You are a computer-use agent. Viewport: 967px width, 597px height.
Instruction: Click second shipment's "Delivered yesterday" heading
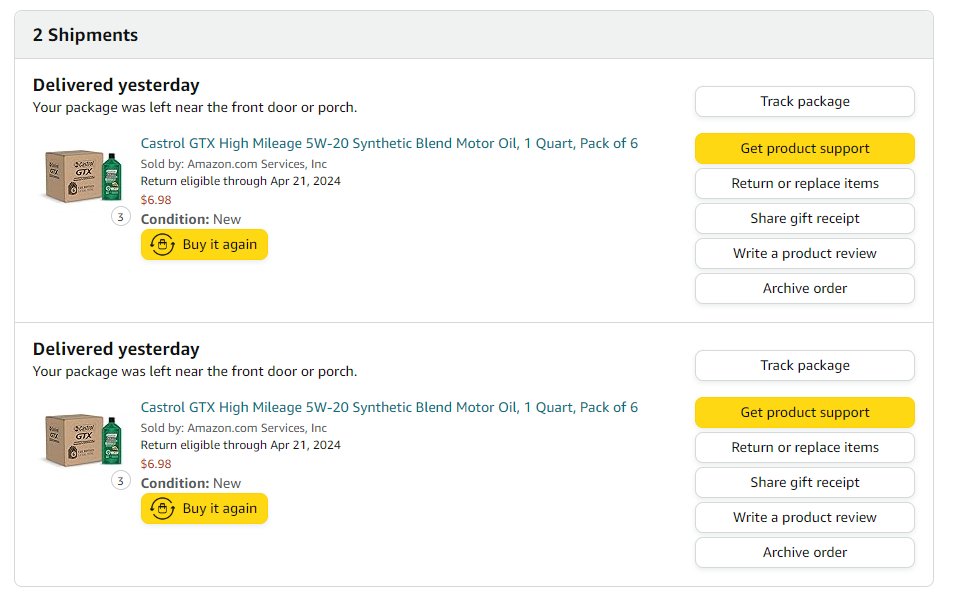(x=116, y=349)
